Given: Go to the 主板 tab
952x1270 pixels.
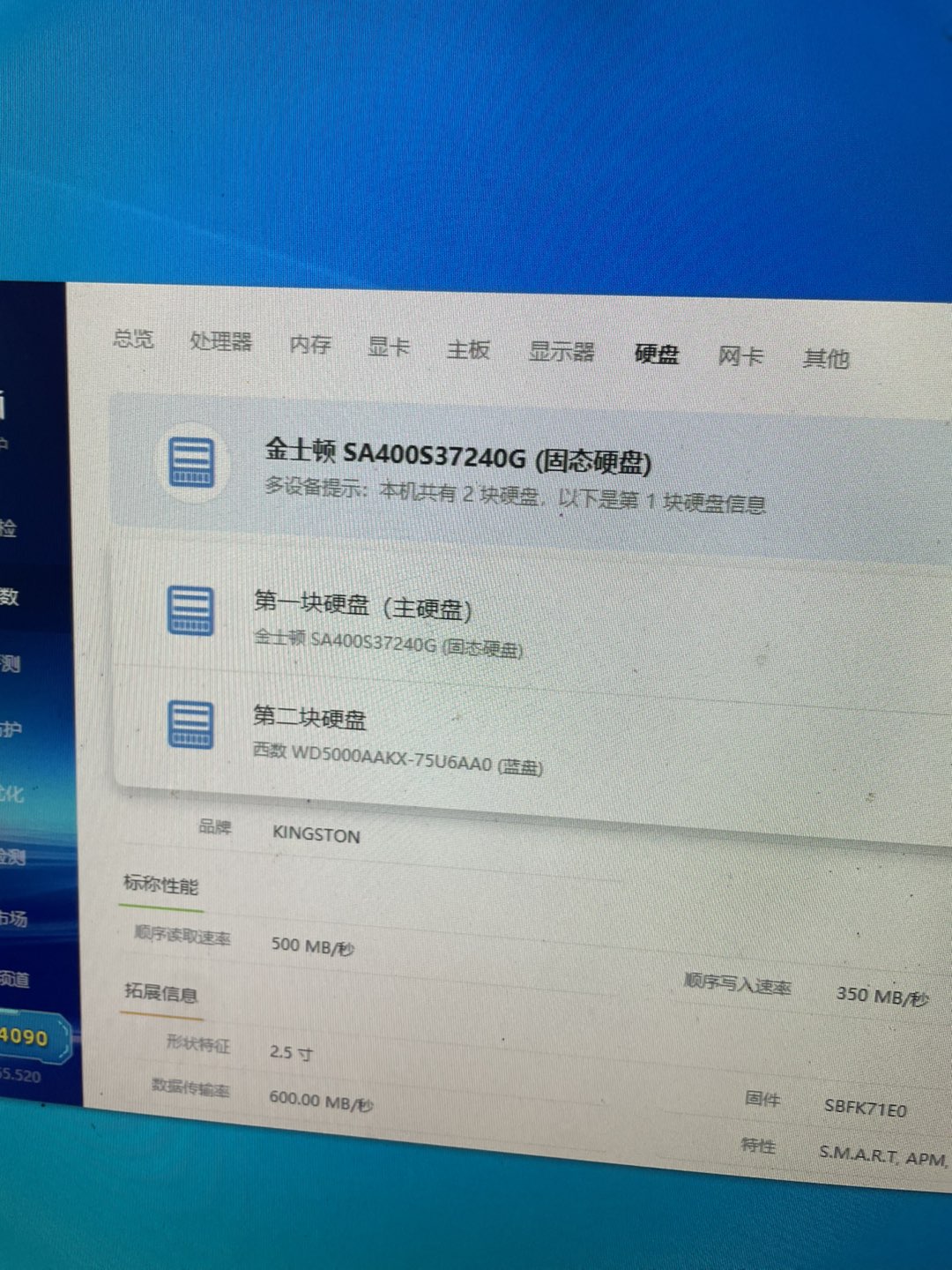Looking at the screenshot, I should tap(468, 349).
